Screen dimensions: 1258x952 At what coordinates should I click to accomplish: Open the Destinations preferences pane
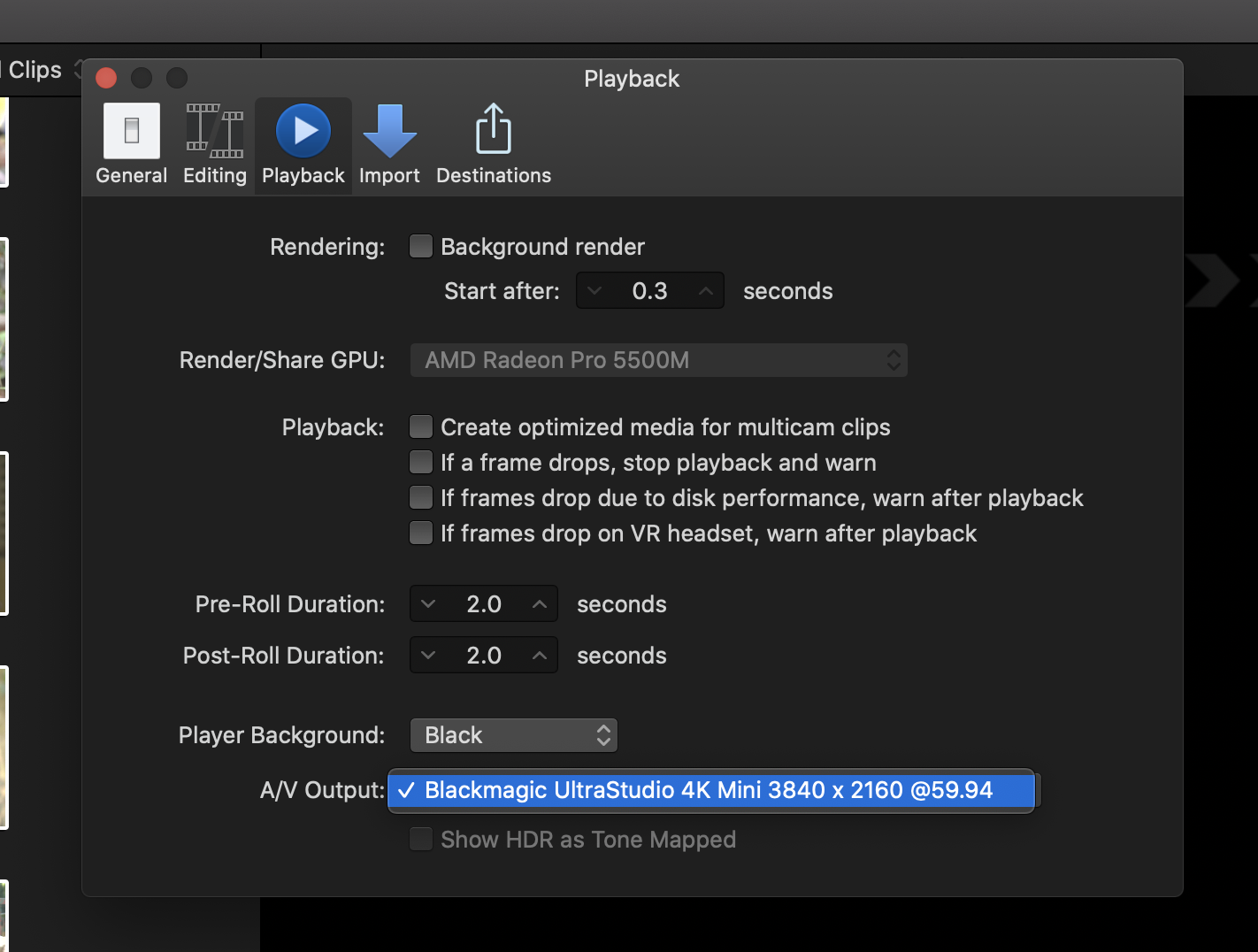click(493, 144)
